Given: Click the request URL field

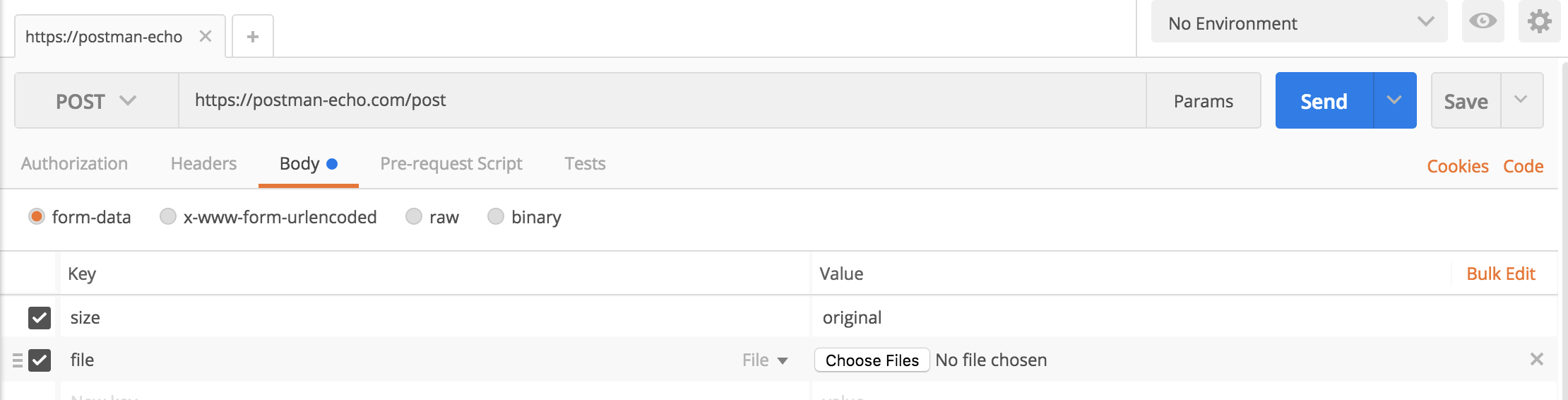Looking at the screenshot, I should (662, 100).
